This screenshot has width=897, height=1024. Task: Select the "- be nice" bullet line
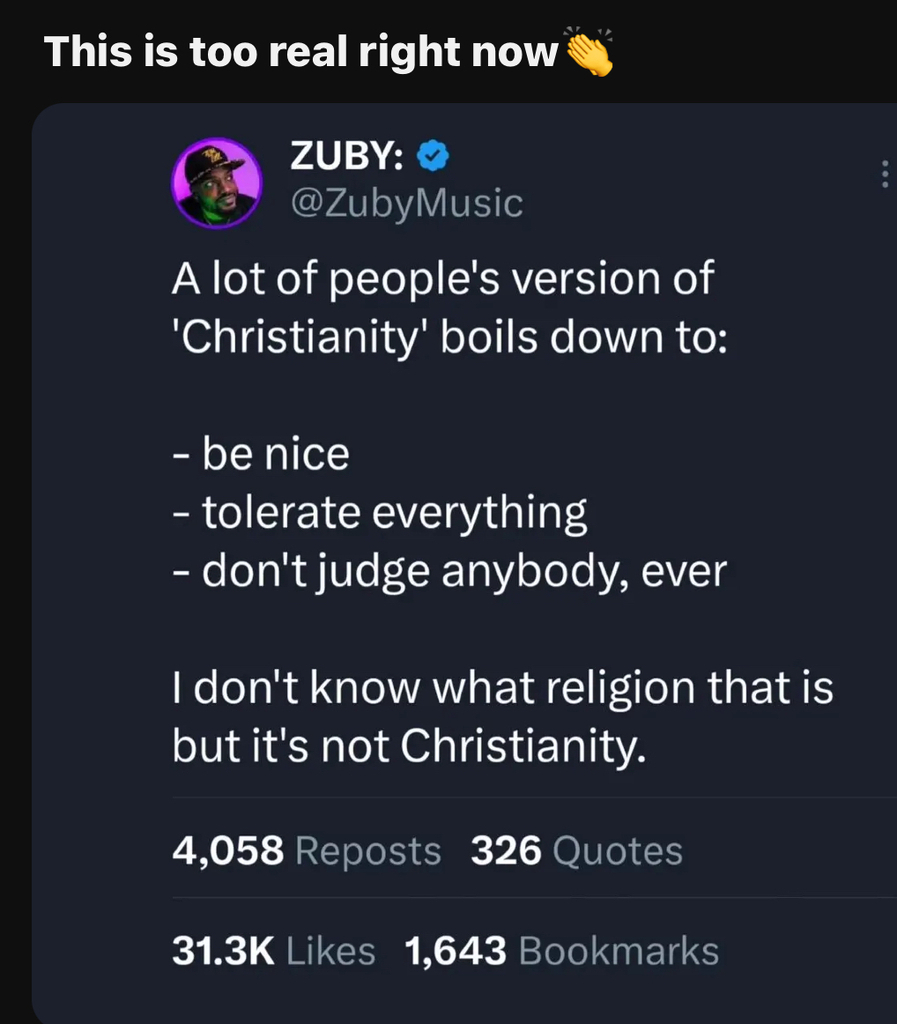pos(261,455)
